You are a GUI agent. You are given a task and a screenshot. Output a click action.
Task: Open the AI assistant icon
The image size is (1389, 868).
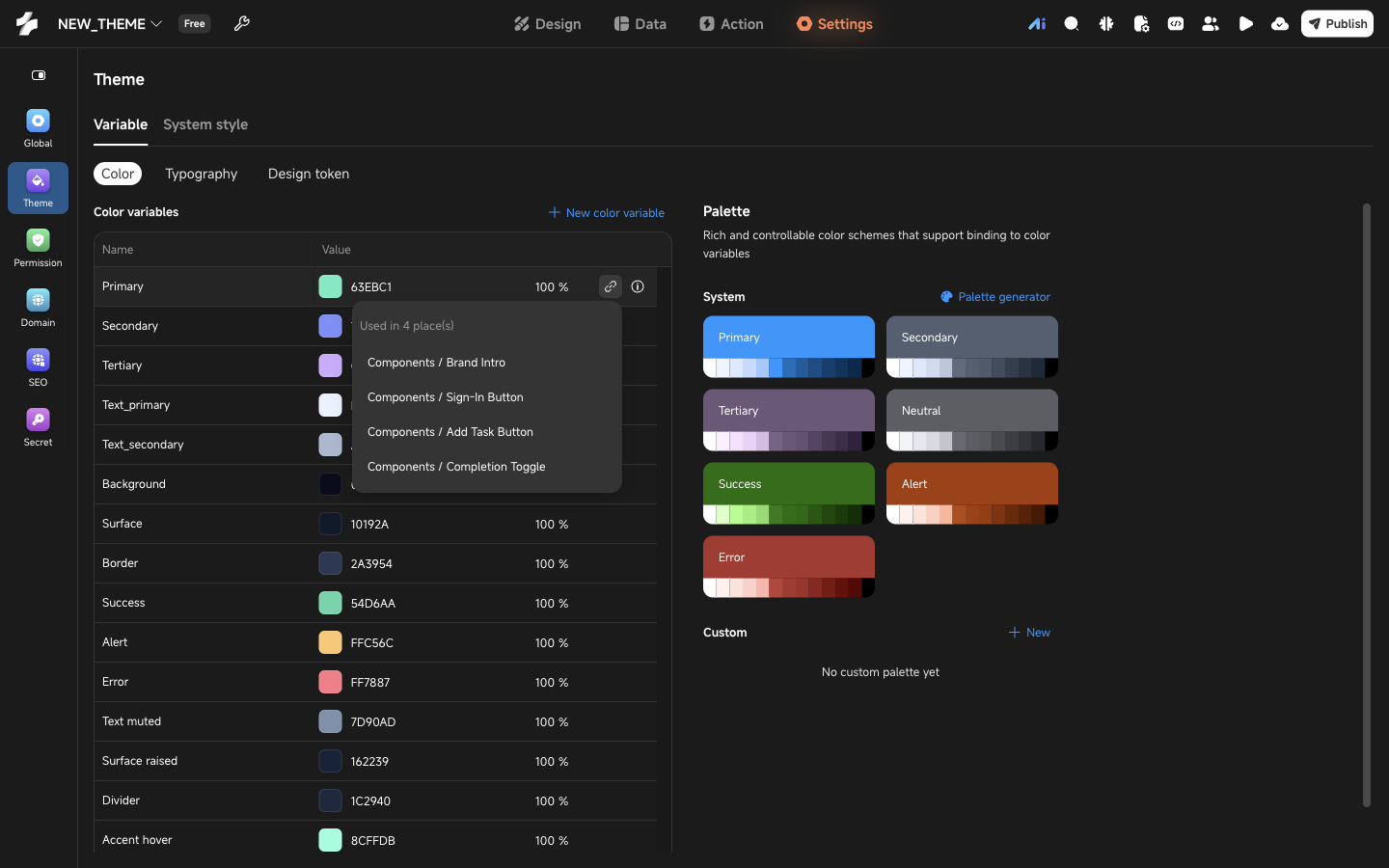tap(1037, 24)
